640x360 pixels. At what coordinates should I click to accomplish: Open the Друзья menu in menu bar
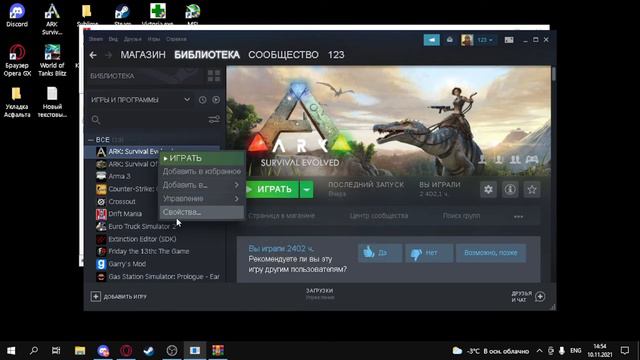(133, 39)
